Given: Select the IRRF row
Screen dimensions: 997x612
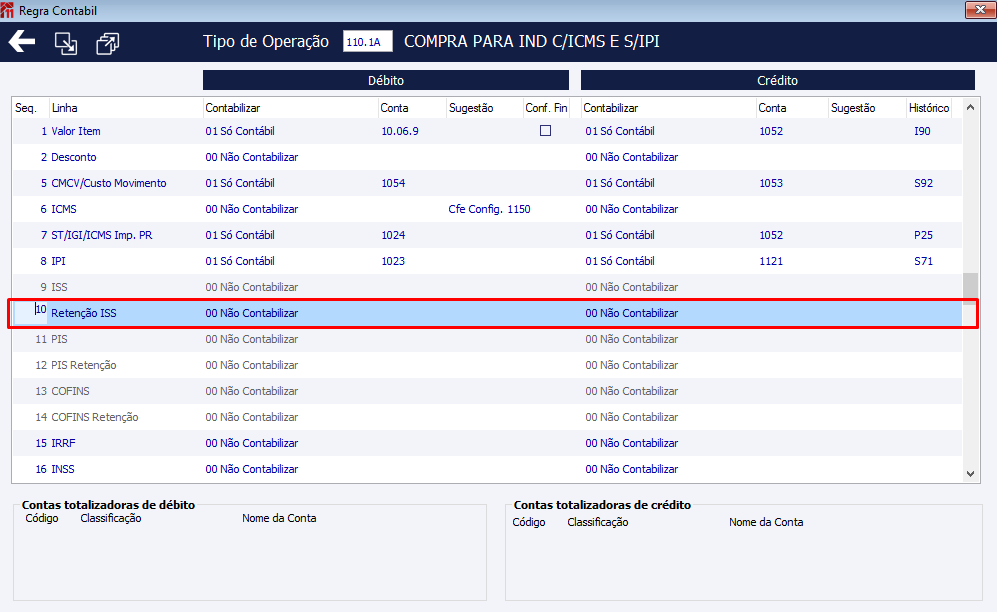Looking at the screenshot, I should click(487, 444).
